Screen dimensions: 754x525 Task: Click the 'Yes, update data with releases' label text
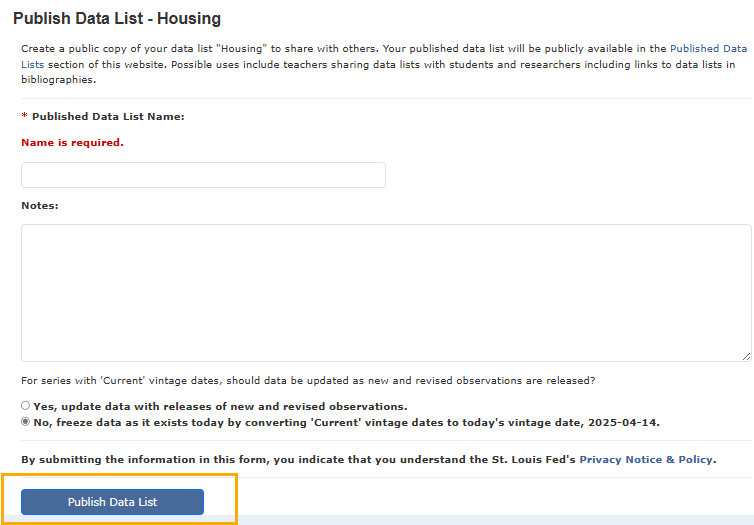220,407
